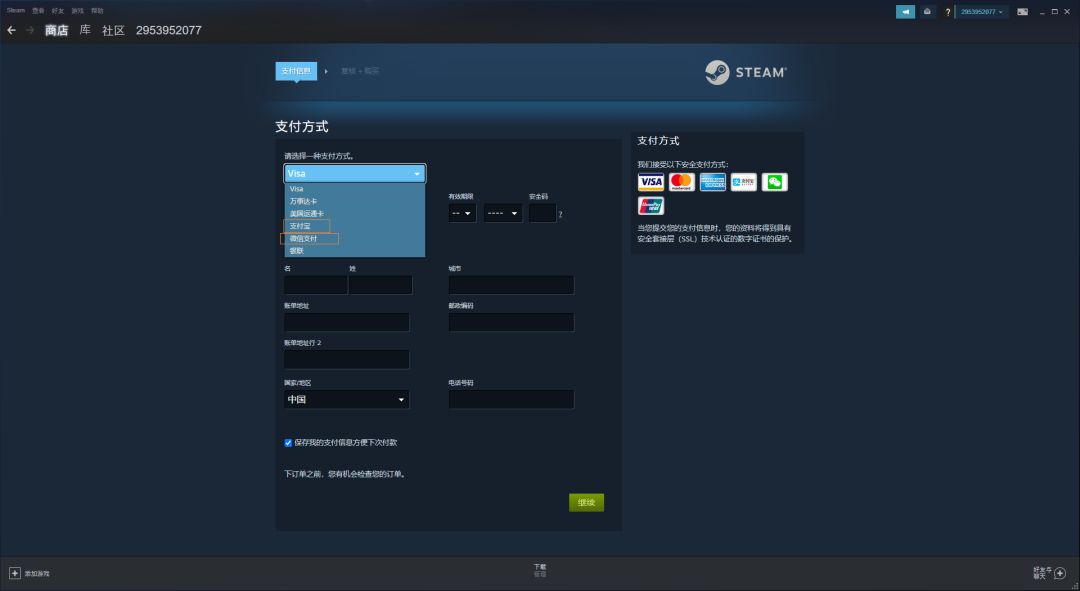Screen dimensions: 1080x591
Task: Click the Steam logo on checkout page
Action: (x=746, y=72)
